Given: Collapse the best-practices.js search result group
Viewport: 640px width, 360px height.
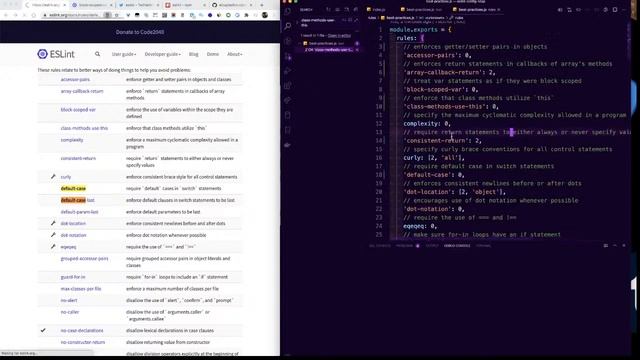Looking at the screenshot, I should [300, 43].
